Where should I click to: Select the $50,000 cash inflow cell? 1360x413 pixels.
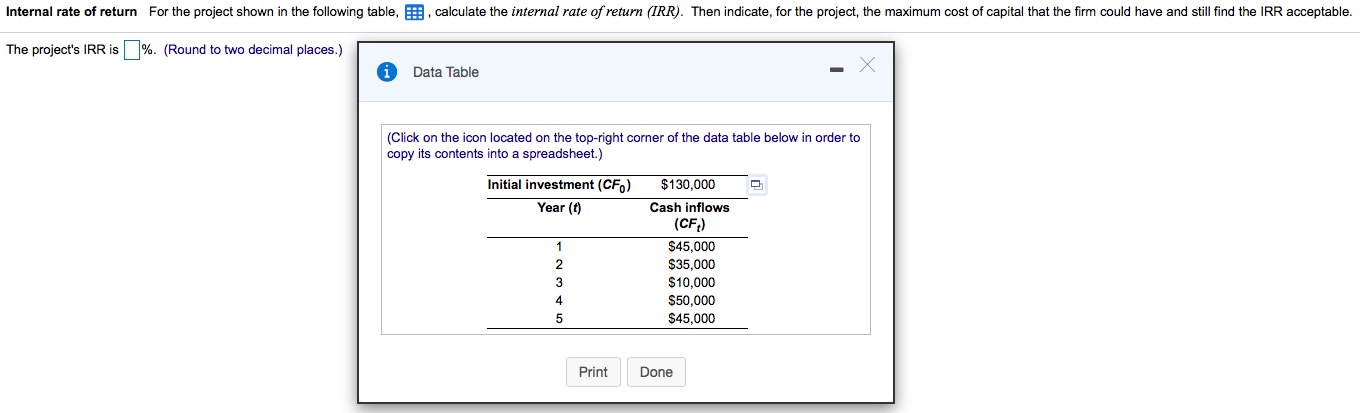tap(692, 301)
